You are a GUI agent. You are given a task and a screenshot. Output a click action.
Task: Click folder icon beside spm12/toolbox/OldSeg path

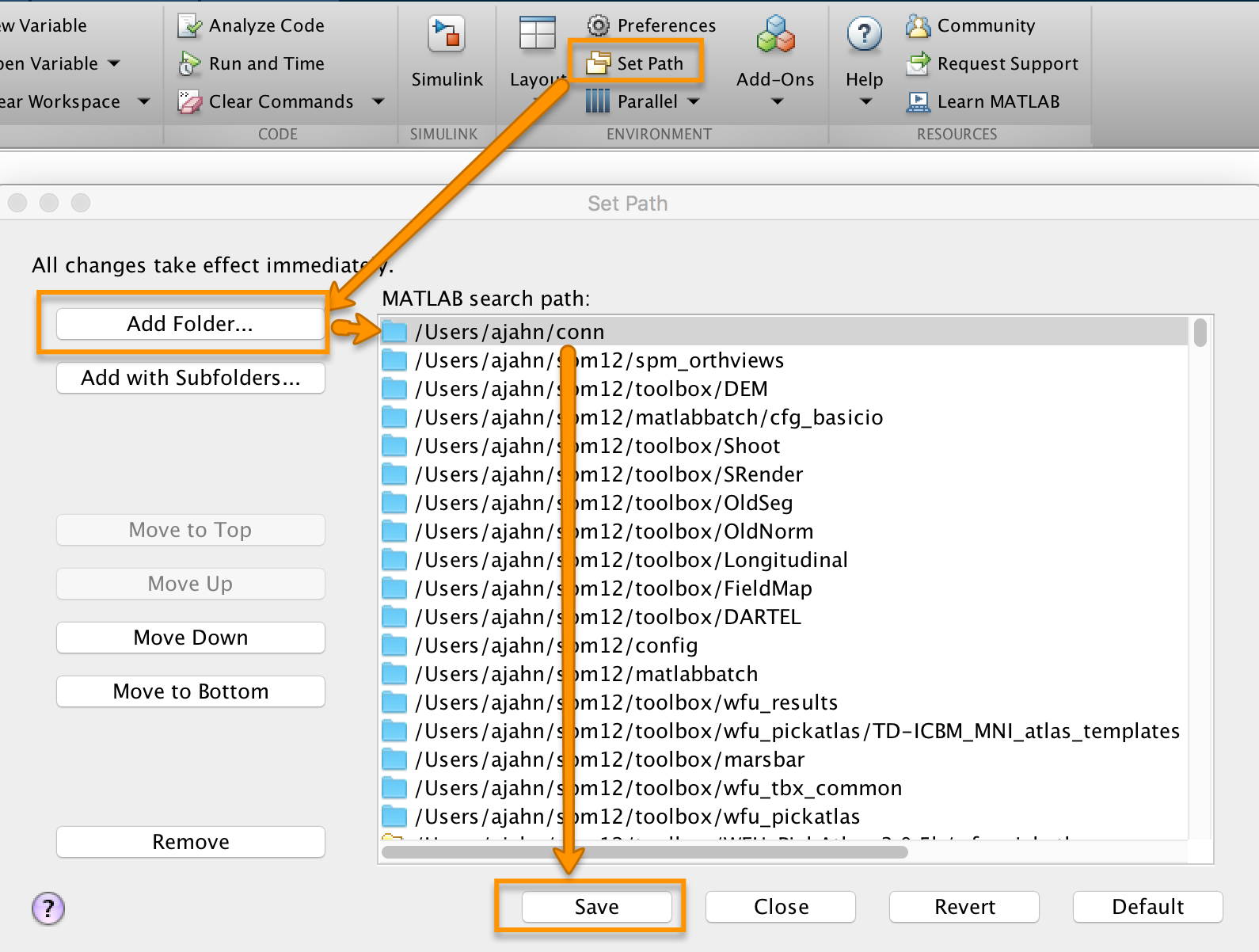[x=394, y=503]
